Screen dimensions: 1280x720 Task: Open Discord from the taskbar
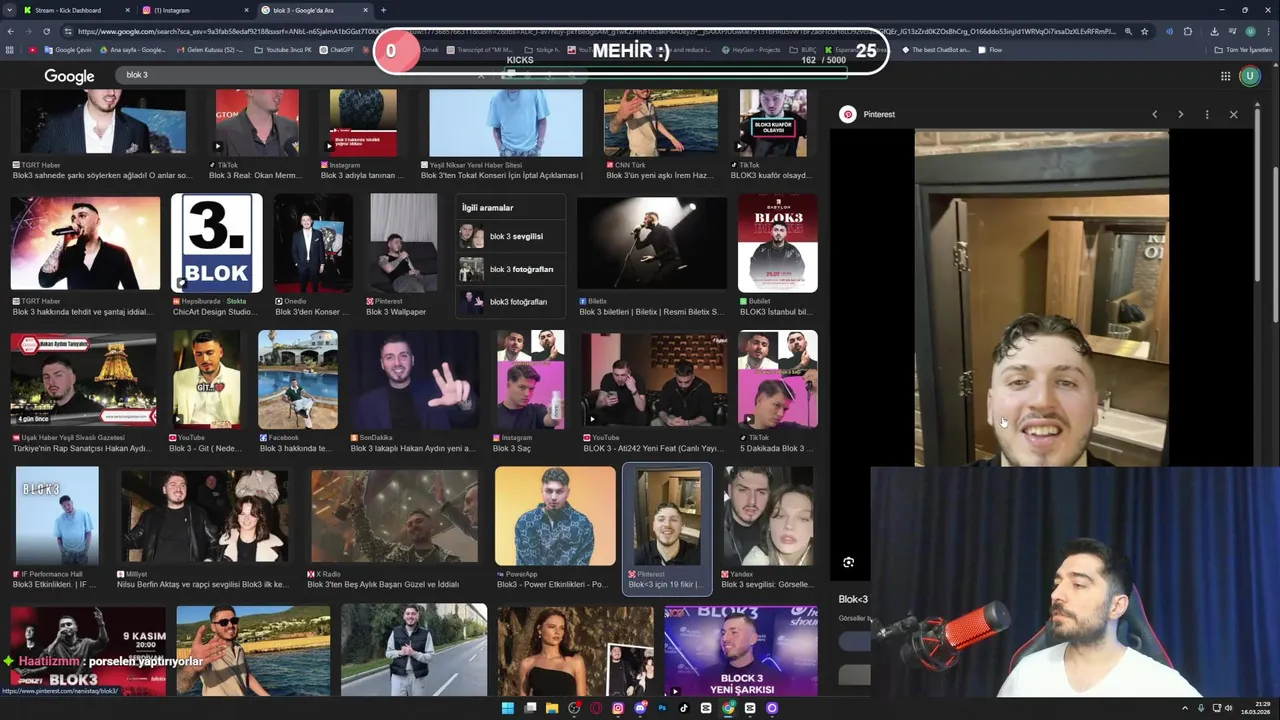[x=640, y=708]
